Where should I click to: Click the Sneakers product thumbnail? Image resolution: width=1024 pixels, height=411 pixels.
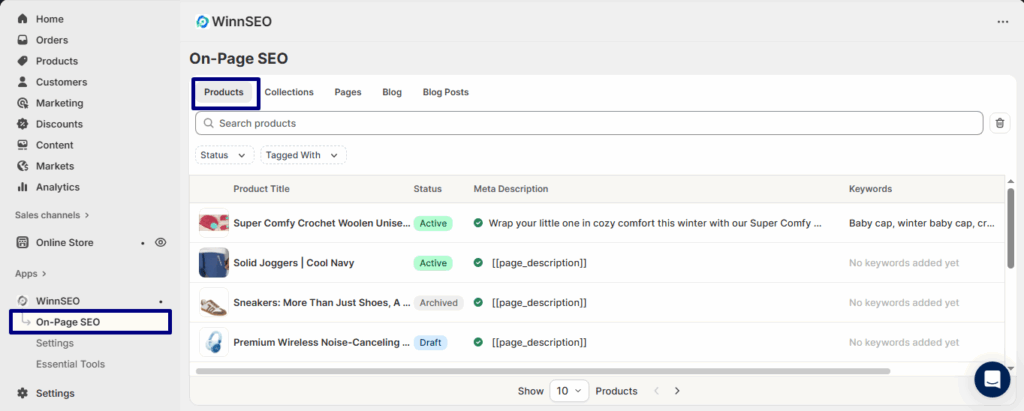click(214, 303)
